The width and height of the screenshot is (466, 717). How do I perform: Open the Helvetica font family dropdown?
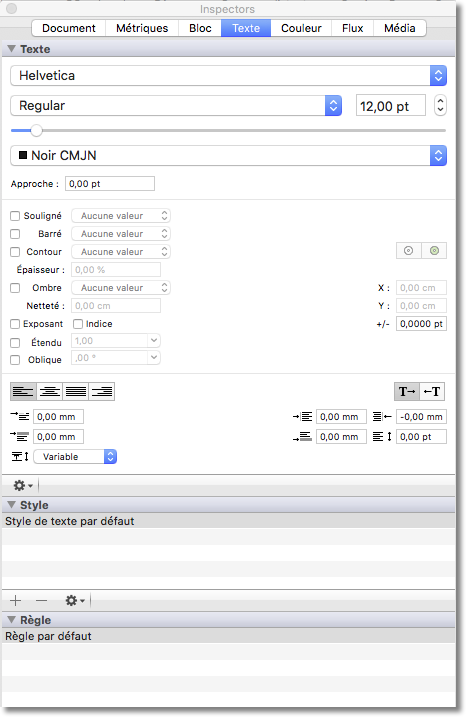tap(228, 75)
